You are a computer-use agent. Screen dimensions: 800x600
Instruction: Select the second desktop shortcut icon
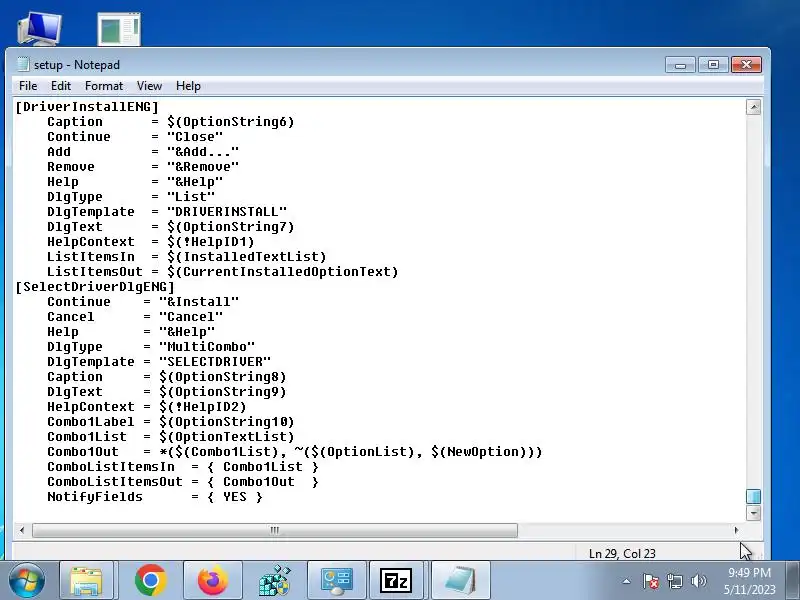(x=119, y=30)
